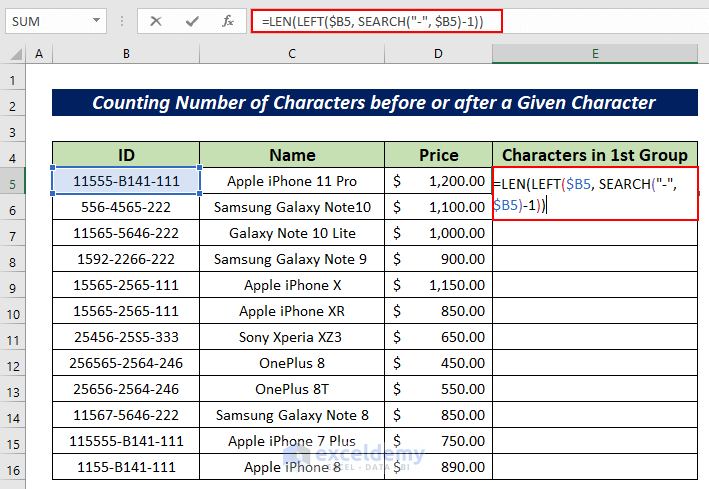Select the cell containing 11555-B141-111
Screen dimensions: 709x489
click(x=126, y=181)
